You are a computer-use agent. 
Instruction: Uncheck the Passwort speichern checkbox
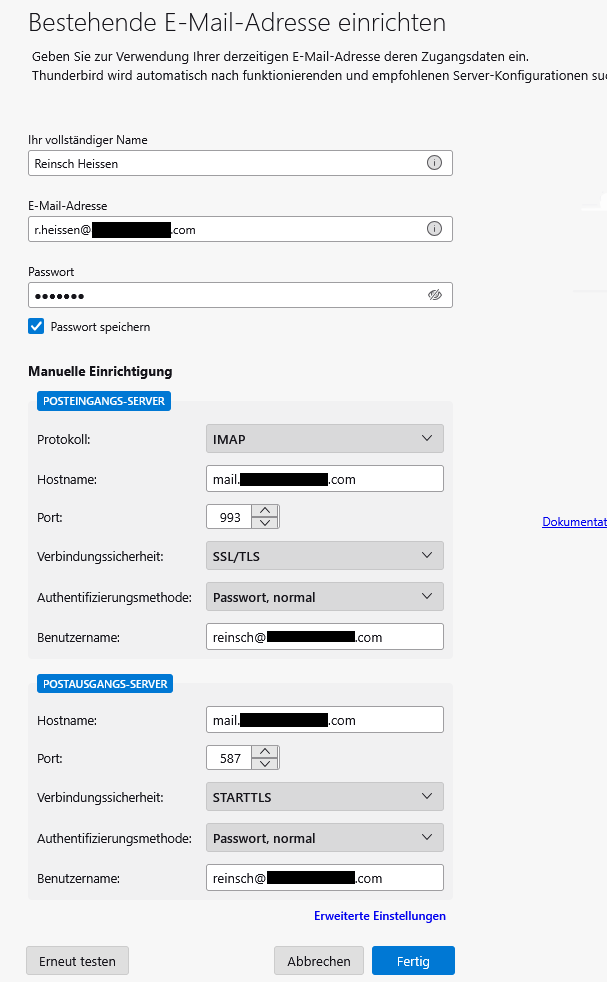37,326
